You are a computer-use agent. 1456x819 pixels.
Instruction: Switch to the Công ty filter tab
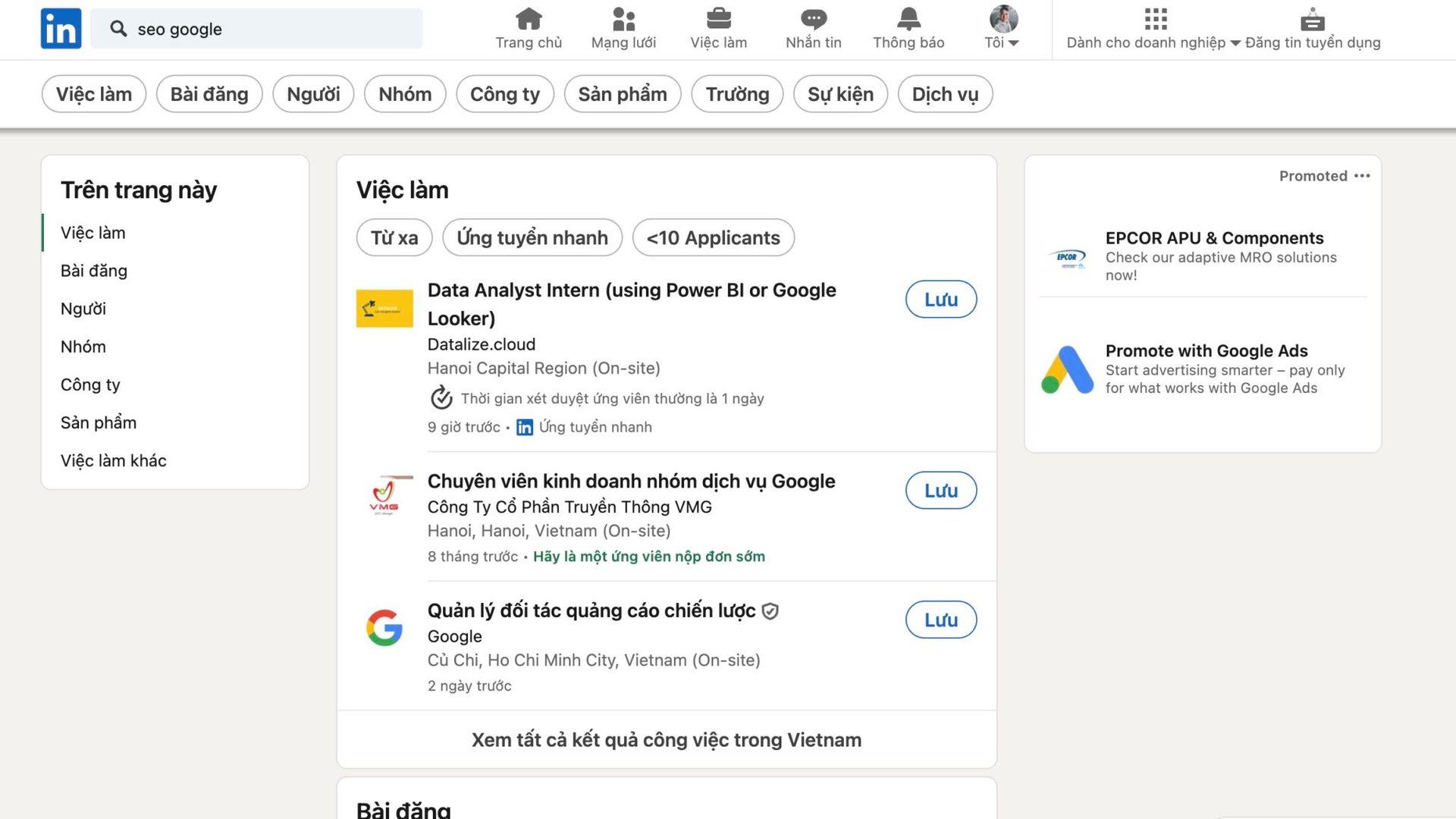[x=505, y=93]
